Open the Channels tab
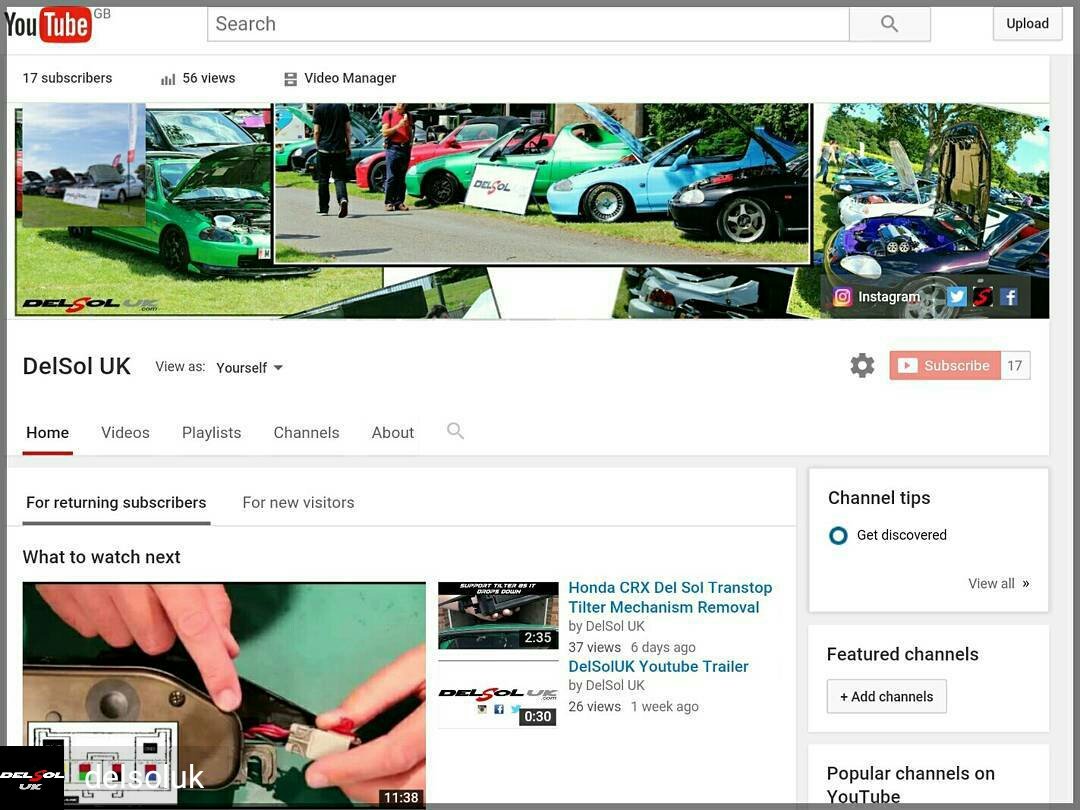1080x810 pixels. coord(307,433)
